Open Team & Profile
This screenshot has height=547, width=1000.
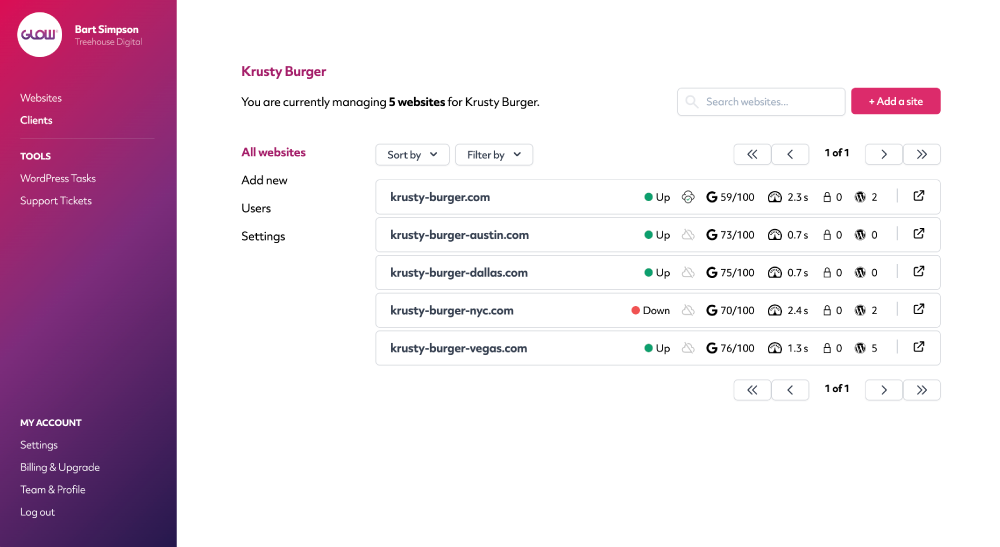point(53,490)
